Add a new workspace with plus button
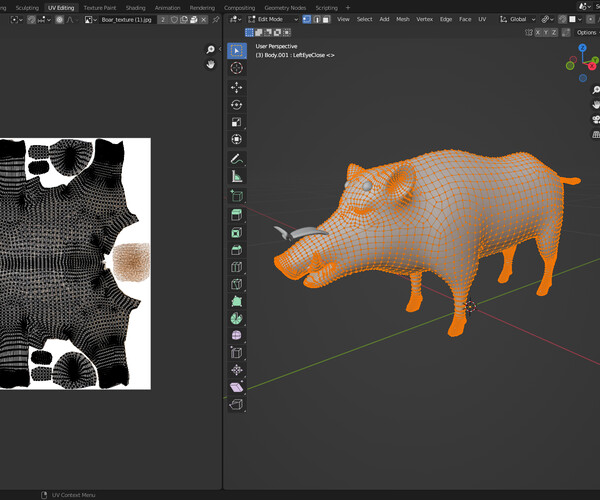600x500 pixels. (x=348, y=8)
